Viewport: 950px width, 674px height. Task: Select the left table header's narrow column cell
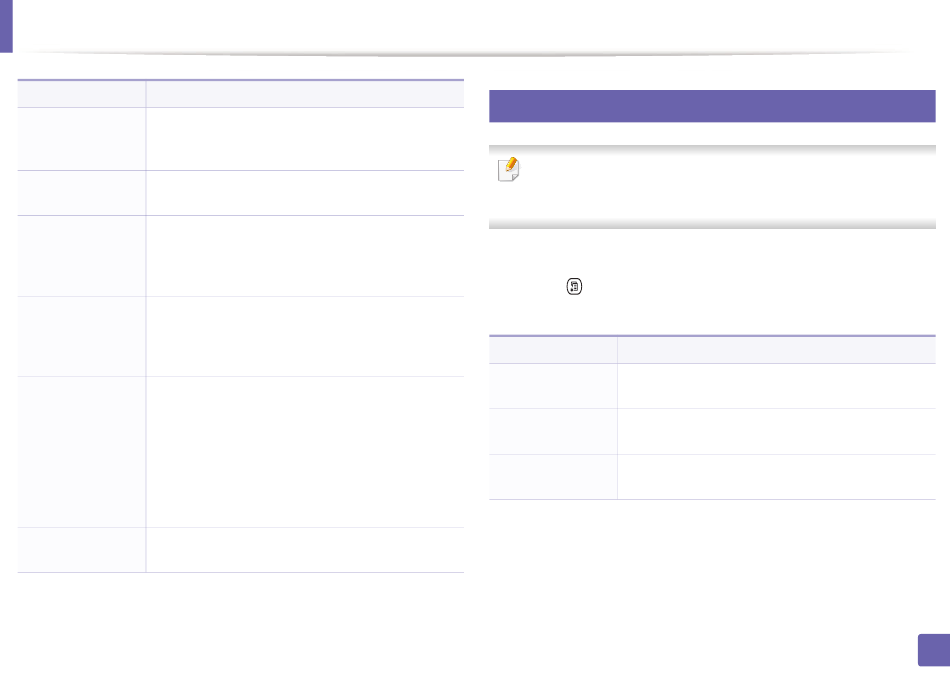click(x=81, y=94)
